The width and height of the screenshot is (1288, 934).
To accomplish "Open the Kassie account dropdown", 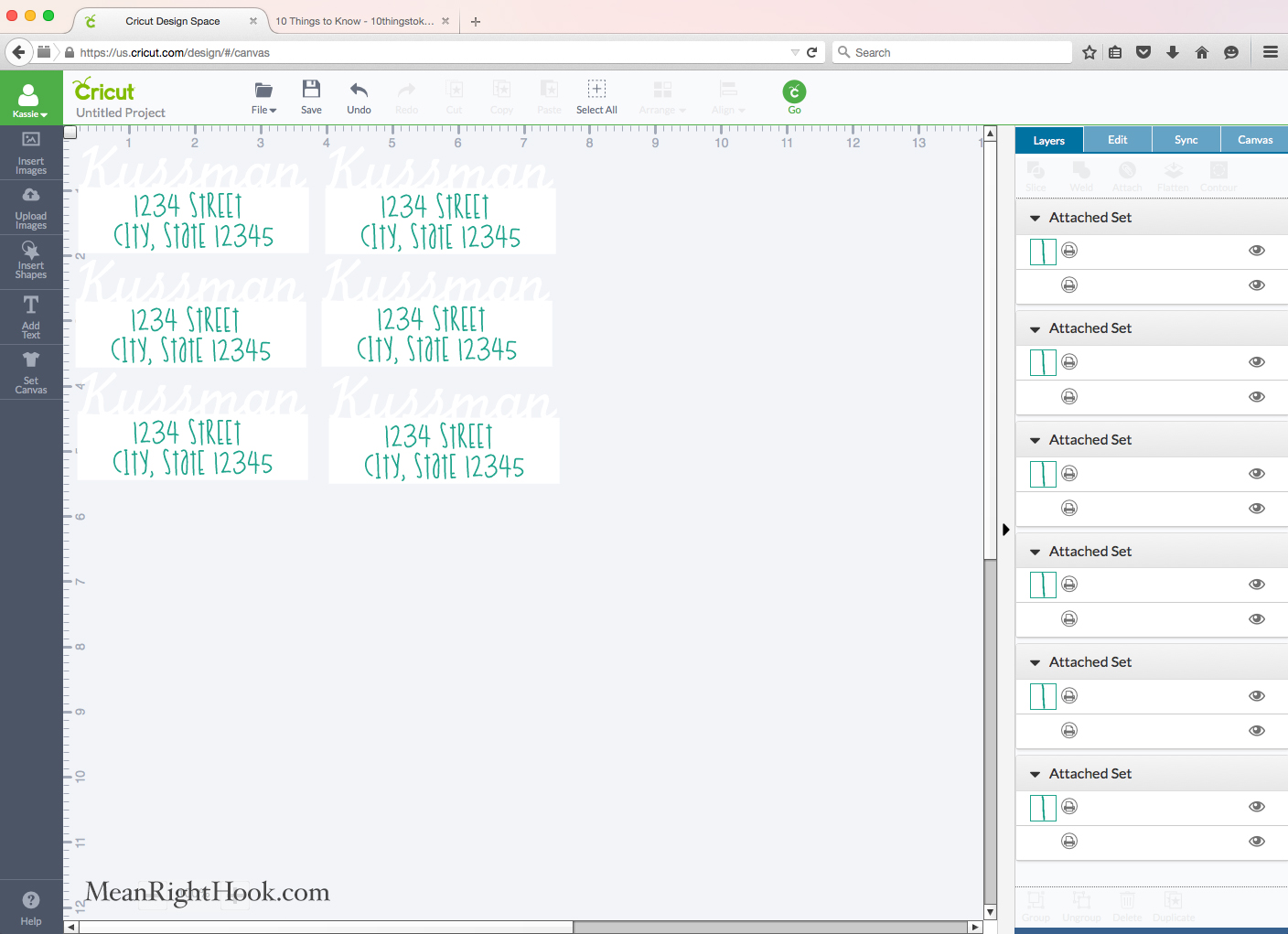I will [30, 98].
